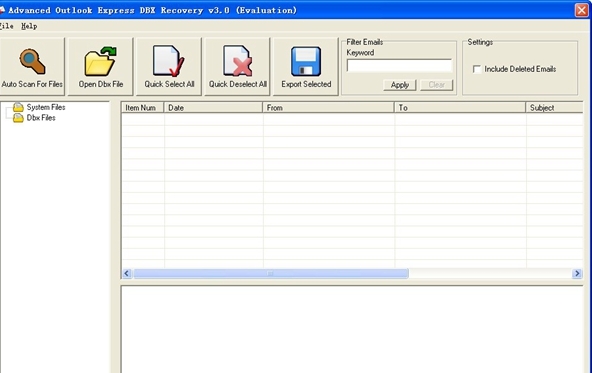Click the disabled Clear filter button
This screenshot has height=373, width=592.
pyautogui.click(x=436, y=85)
